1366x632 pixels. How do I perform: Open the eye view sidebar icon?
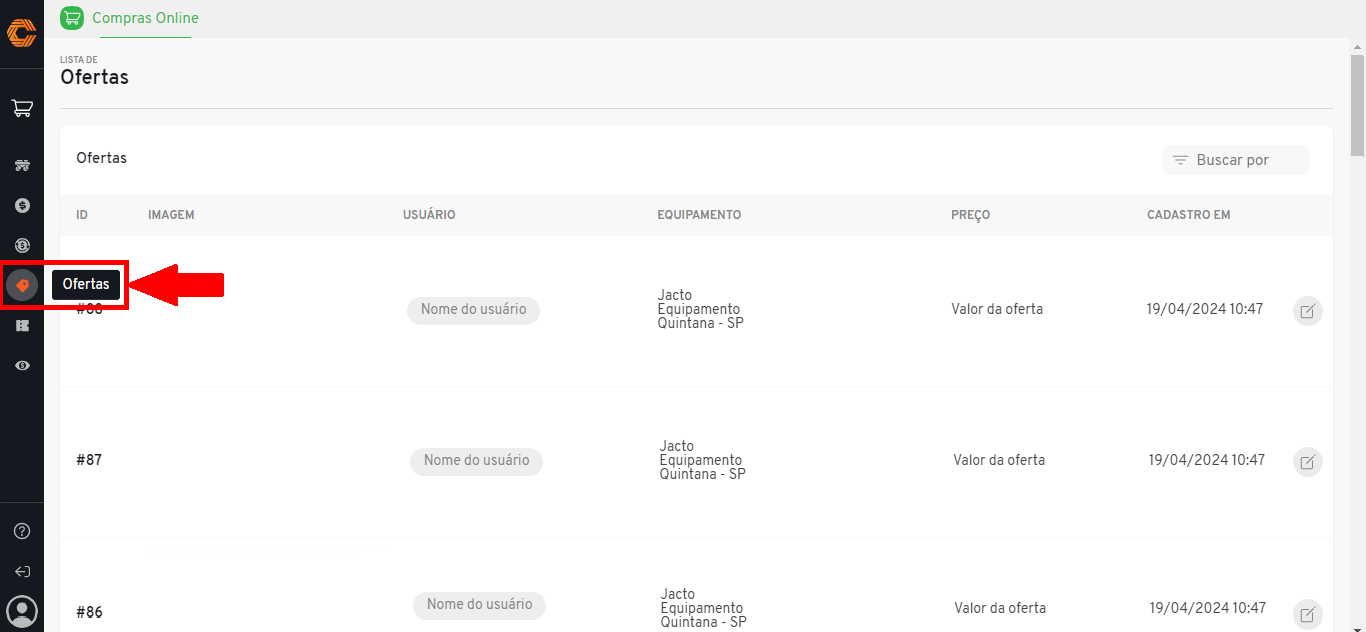[22, 366]
